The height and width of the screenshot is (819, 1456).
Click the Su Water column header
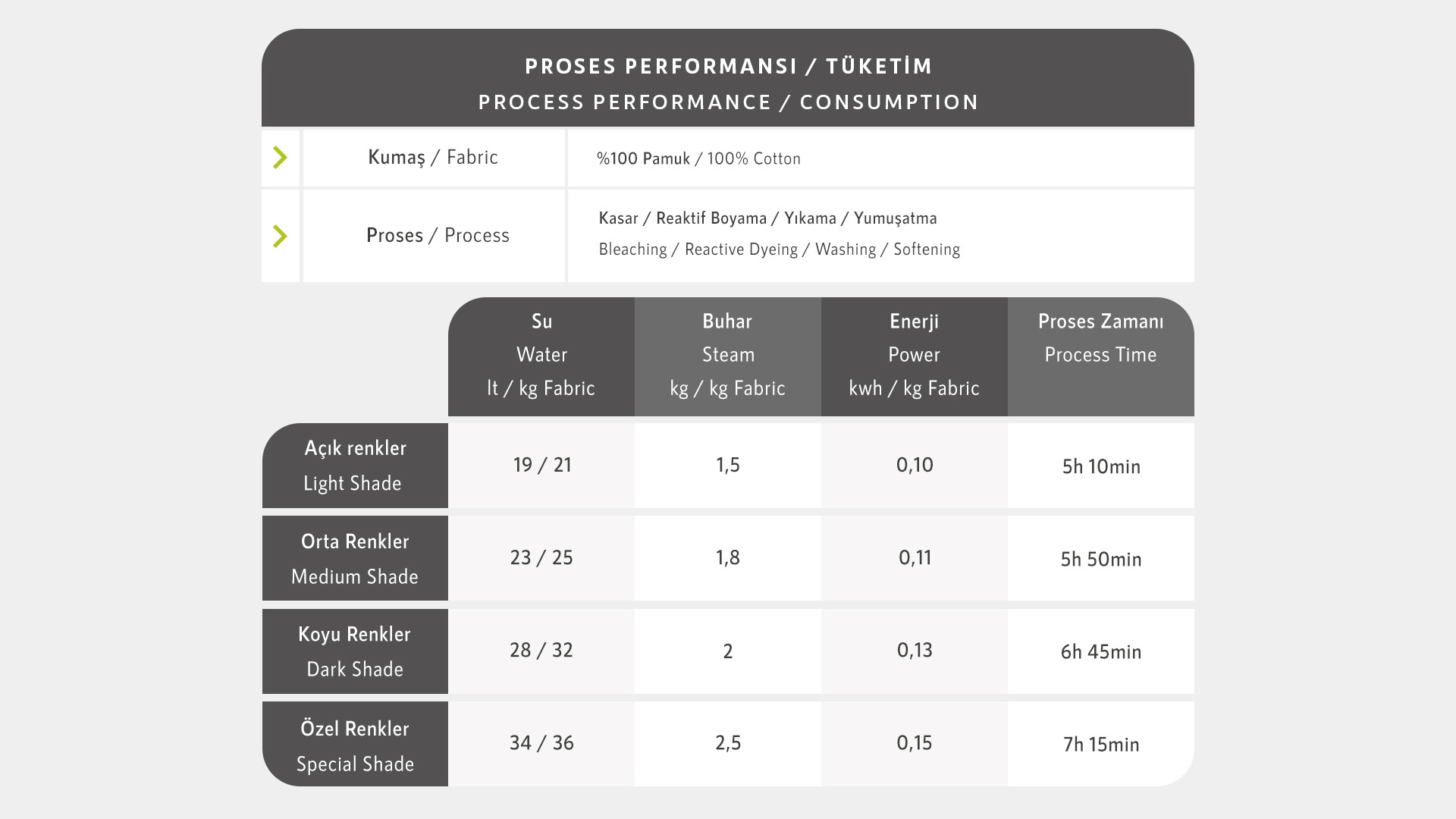(541, 355)
